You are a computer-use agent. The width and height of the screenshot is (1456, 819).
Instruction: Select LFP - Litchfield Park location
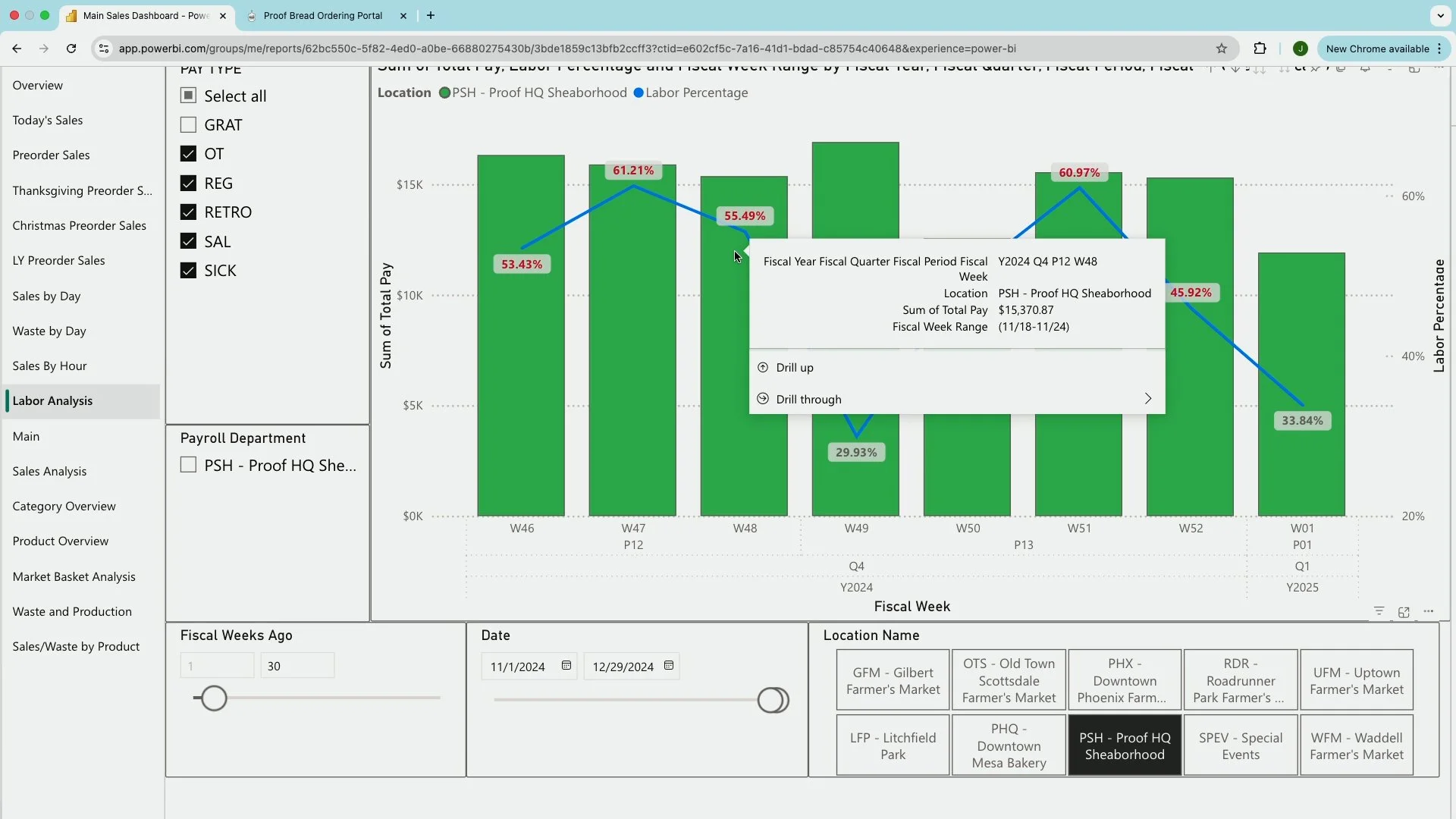tap(893, 745)
